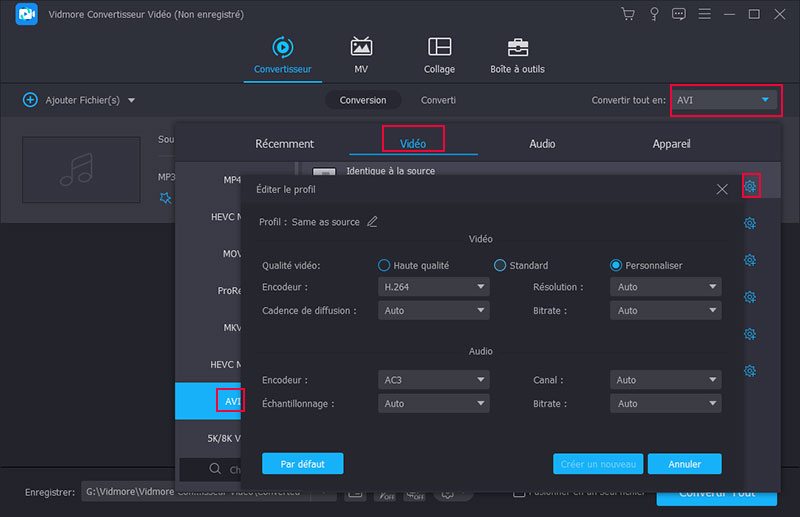Image resolution: width=800 pixels, height=517 pixels.
Task: Select the Standard quality option
Action: tap(500, 265)
